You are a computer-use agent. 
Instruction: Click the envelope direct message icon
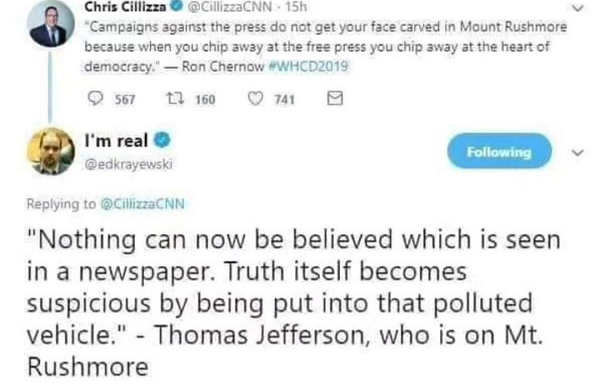335,98
